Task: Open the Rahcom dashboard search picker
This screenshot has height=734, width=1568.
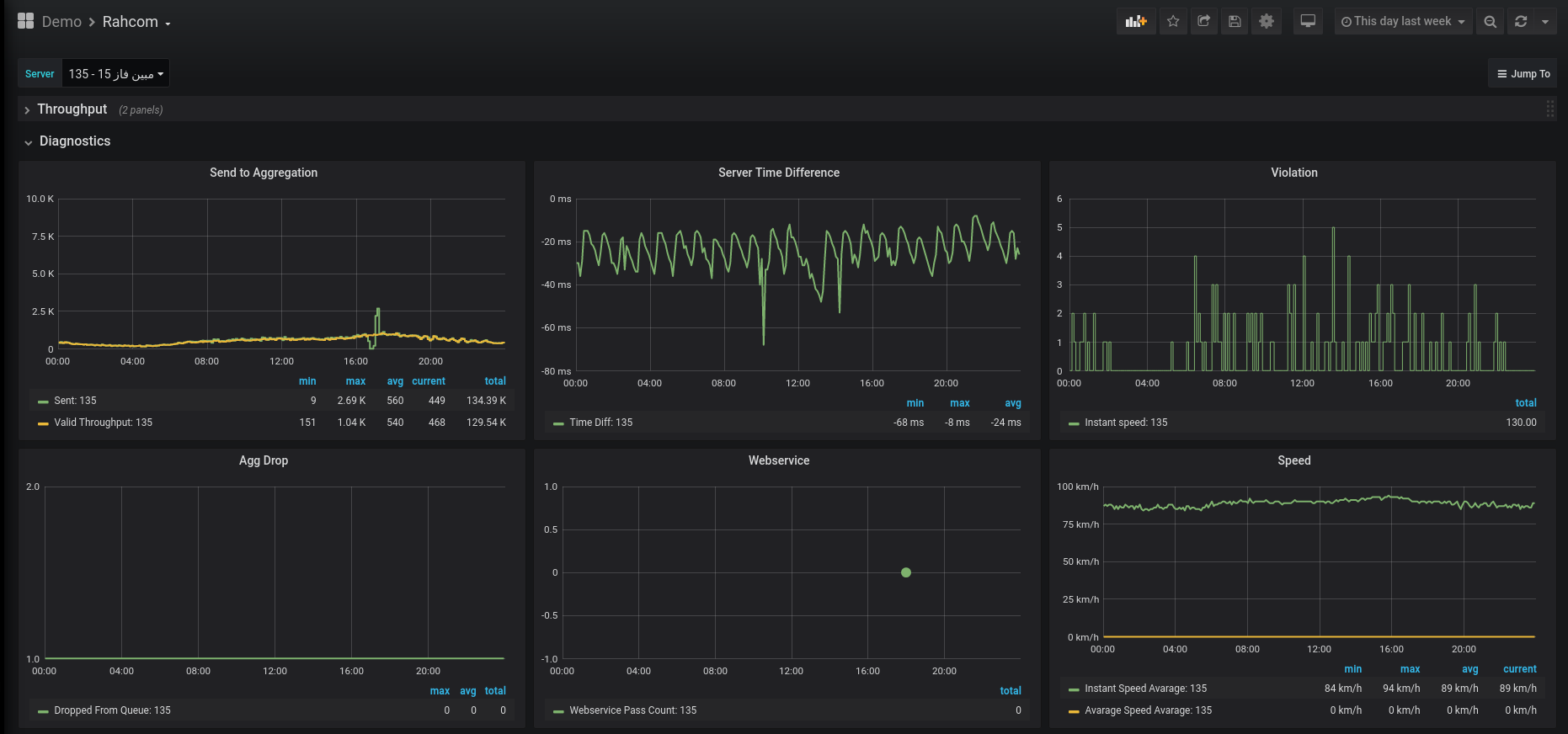Action: tap(136, 22)
